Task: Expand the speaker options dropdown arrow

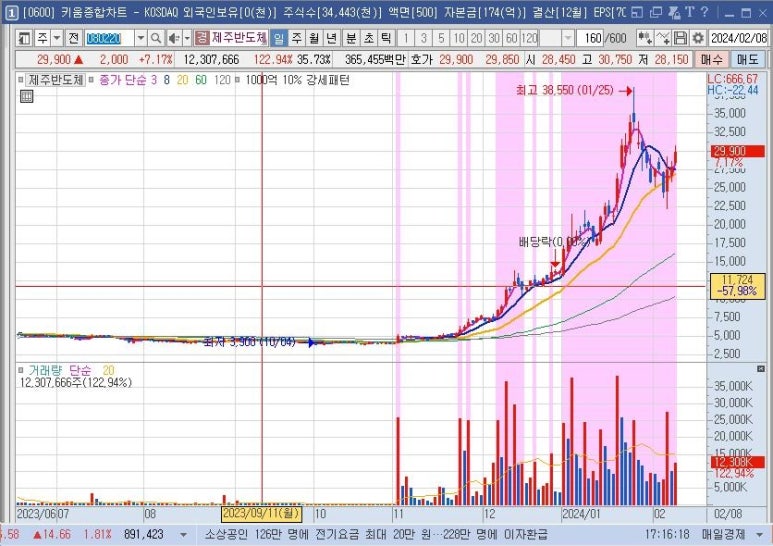Action: [187, 38]
